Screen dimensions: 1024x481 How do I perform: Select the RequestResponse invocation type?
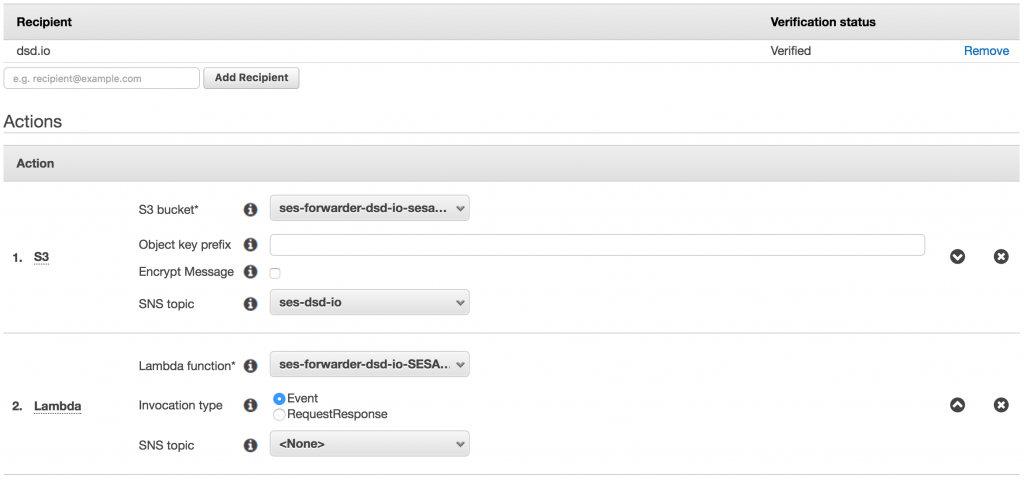[x=279, y=414]
